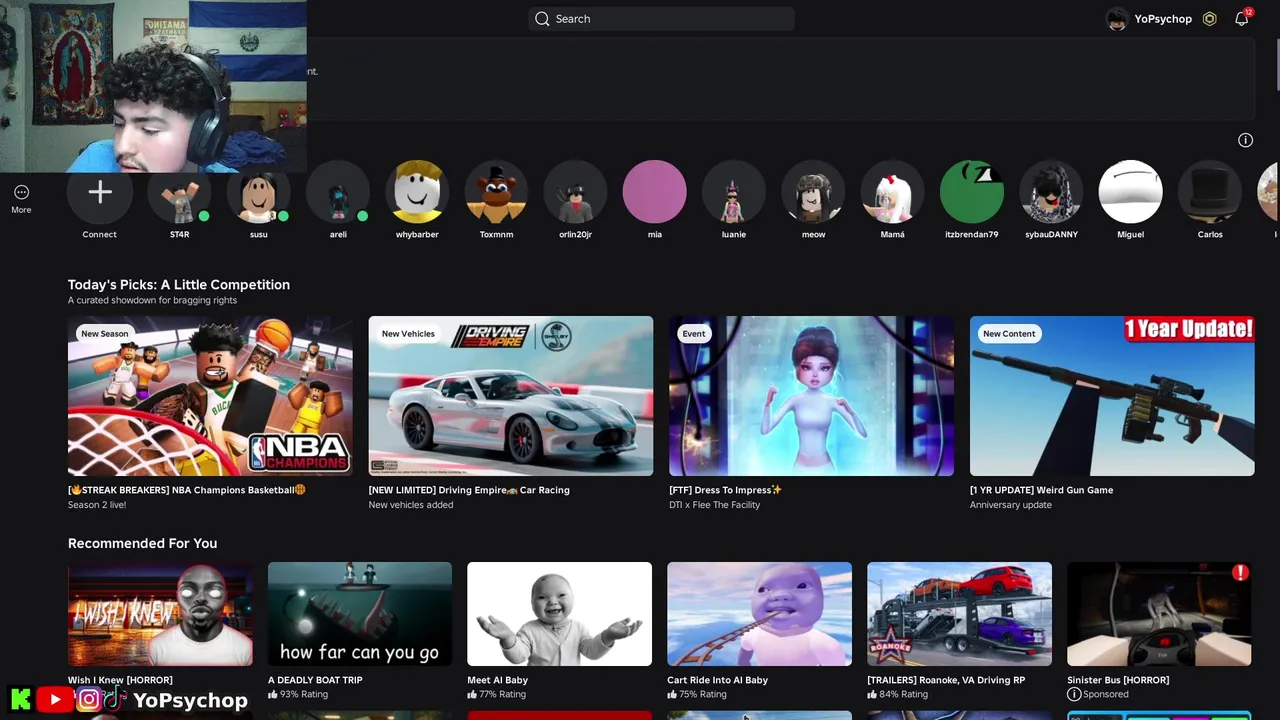
Task: Open the notifications bell icon
Action: pos(1241,19)
